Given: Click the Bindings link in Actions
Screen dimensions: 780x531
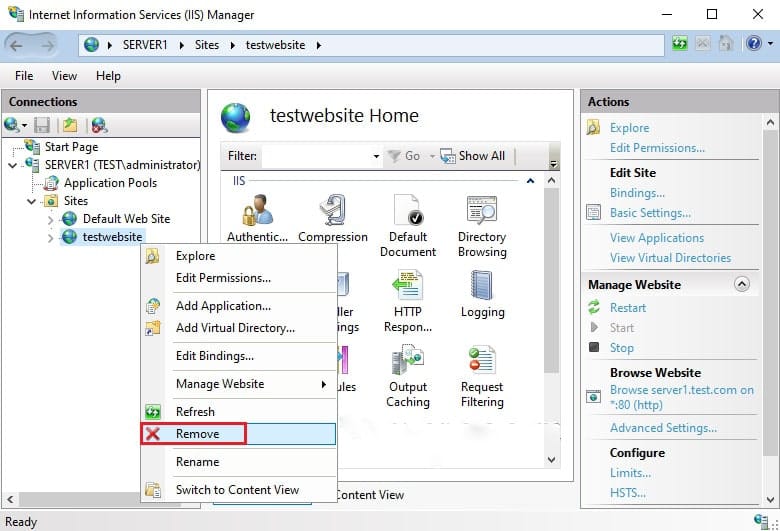Looking at the screenshot, I should 637,193.
